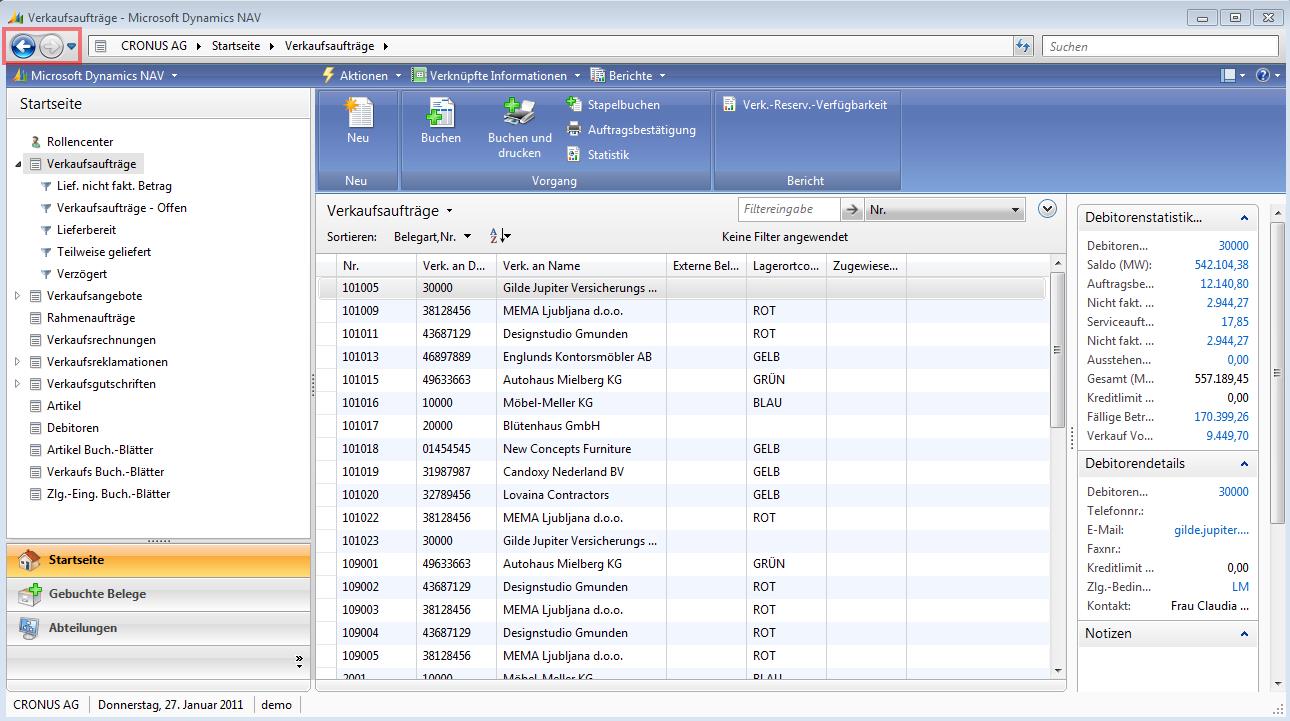The height and width of the screenshot is (721, 1290).
Task: Collapse the Debitorendetails factbox
Action: 1244,464
